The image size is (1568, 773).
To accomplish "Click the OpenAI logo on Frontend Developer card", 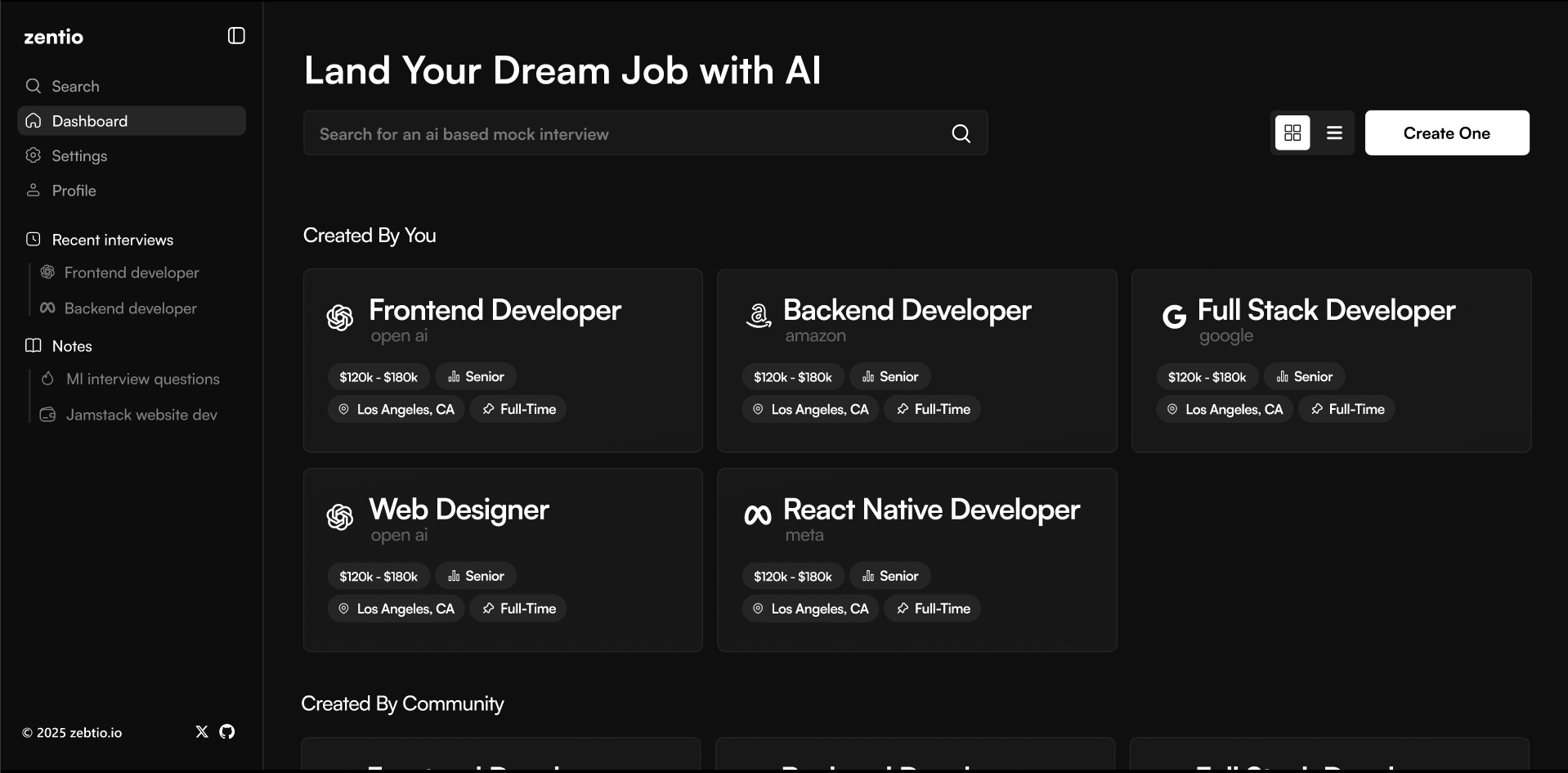I will point(340,317).
